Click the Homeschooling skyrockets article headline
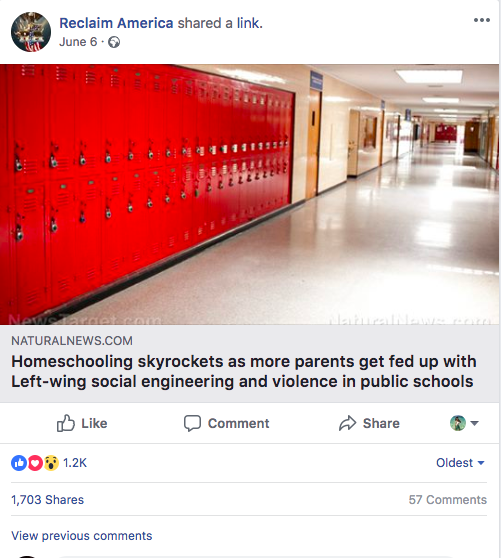 [244, 371]
